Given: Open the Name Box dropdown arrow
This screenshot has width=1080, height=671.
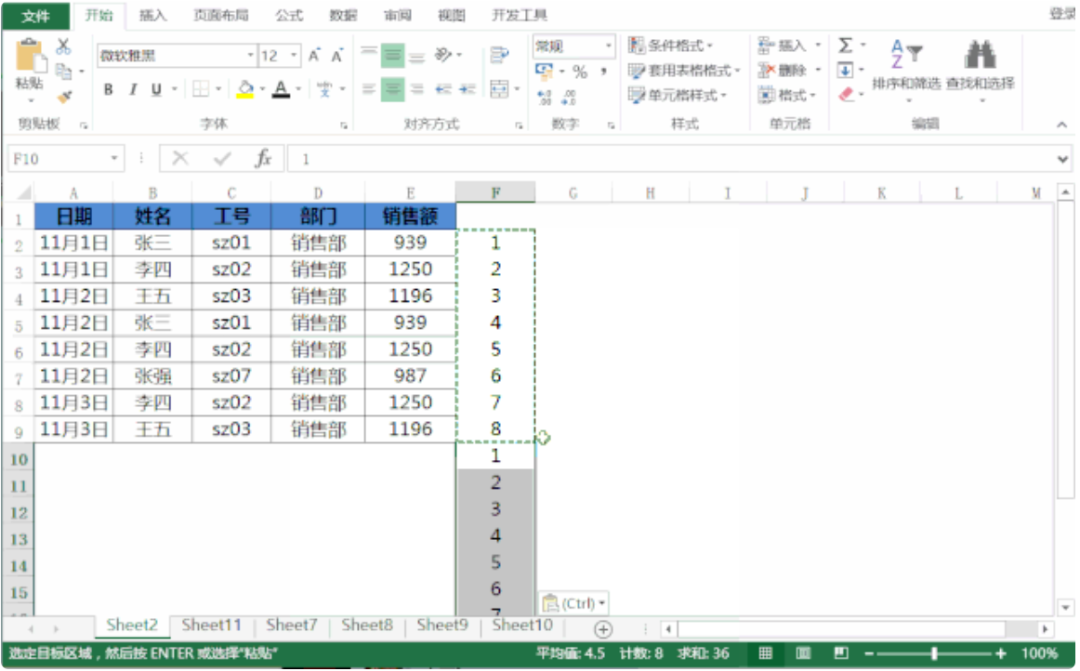Looking at the screenshot, I should point(114,158).
